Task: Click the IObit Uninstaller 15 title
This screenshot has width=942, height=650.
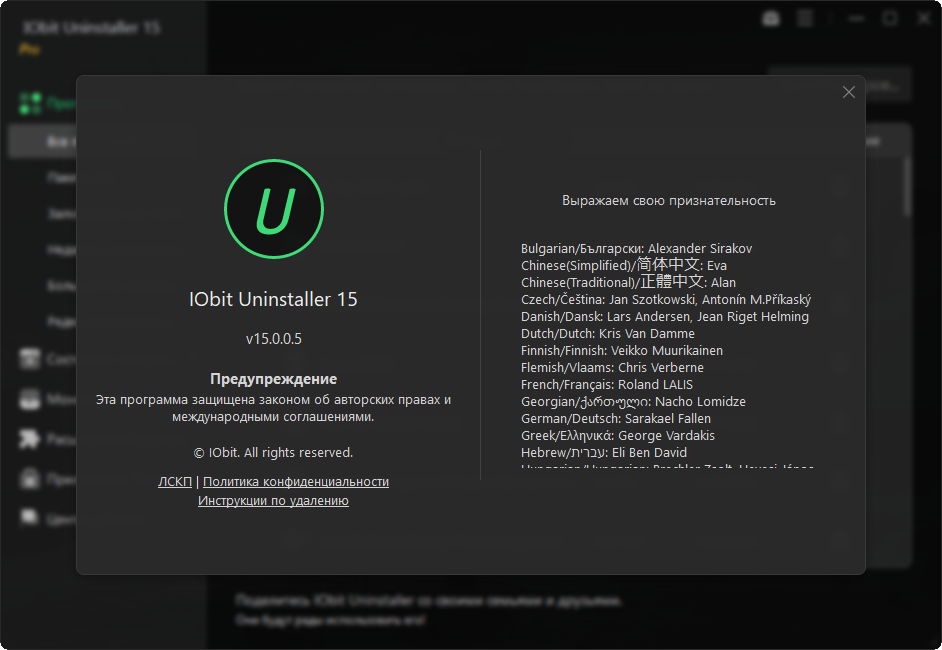Action: click(x=273, y=299)
